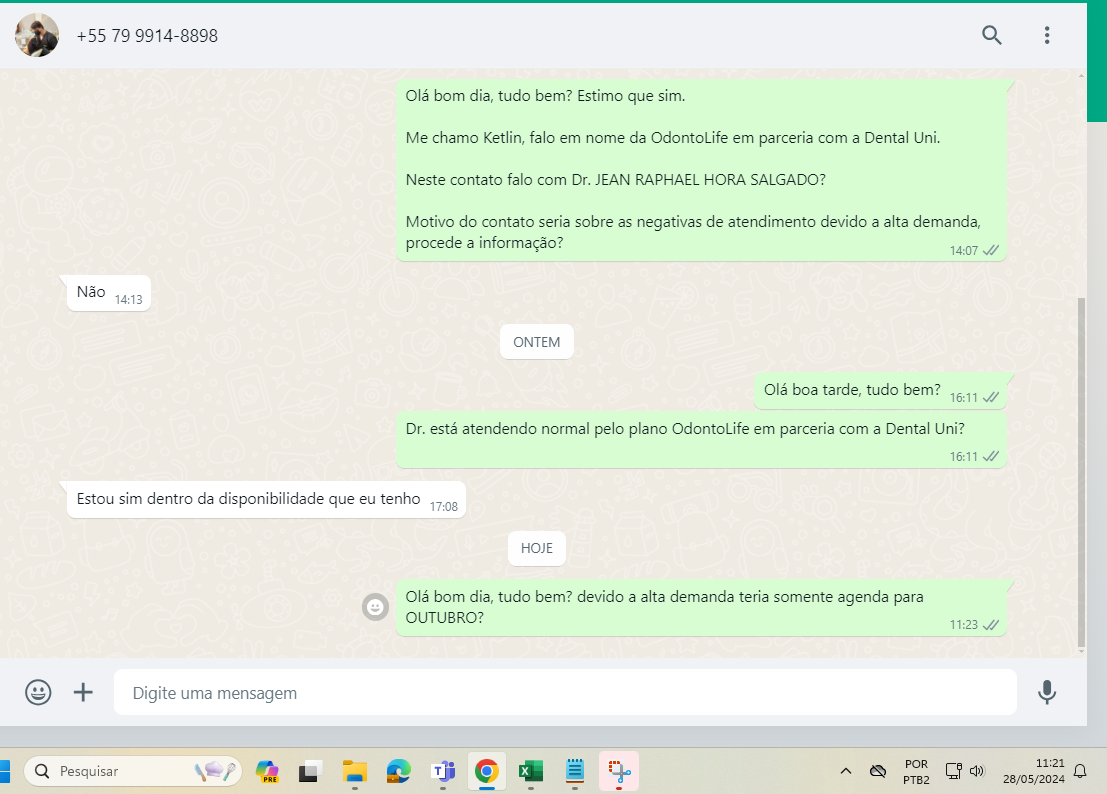Switch to Google Chrome in taskbar
This screenshot has width=1107, height=794.
[x=486, y=771]
